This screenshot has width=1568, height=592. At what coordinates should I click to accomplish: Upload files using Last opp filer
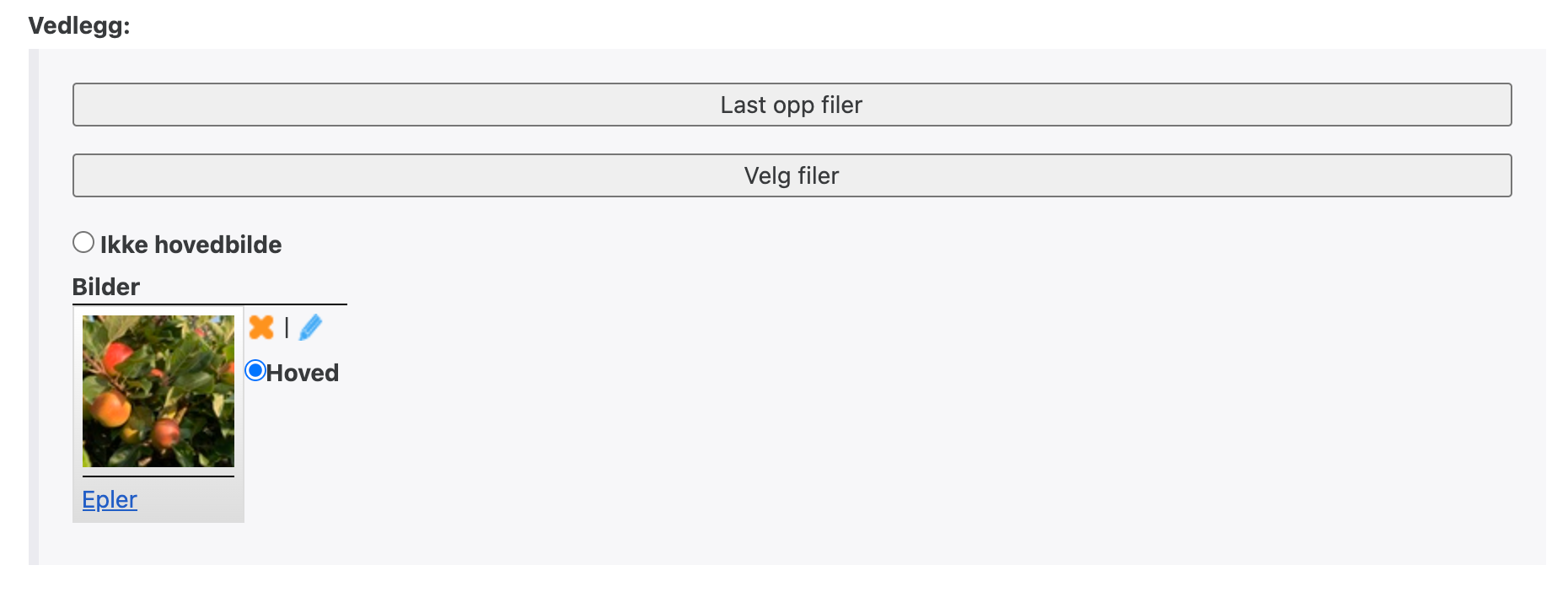click(792, 105)
